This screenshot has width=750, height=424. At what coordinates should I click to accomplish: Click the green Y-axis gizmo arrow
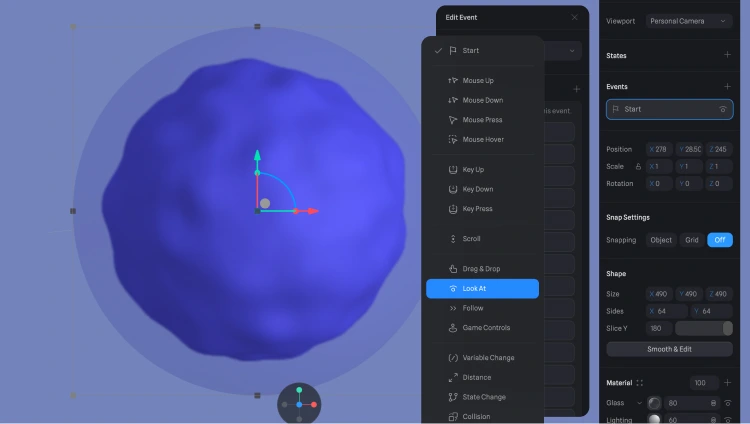pyautogui.click(x=257, y=156)
